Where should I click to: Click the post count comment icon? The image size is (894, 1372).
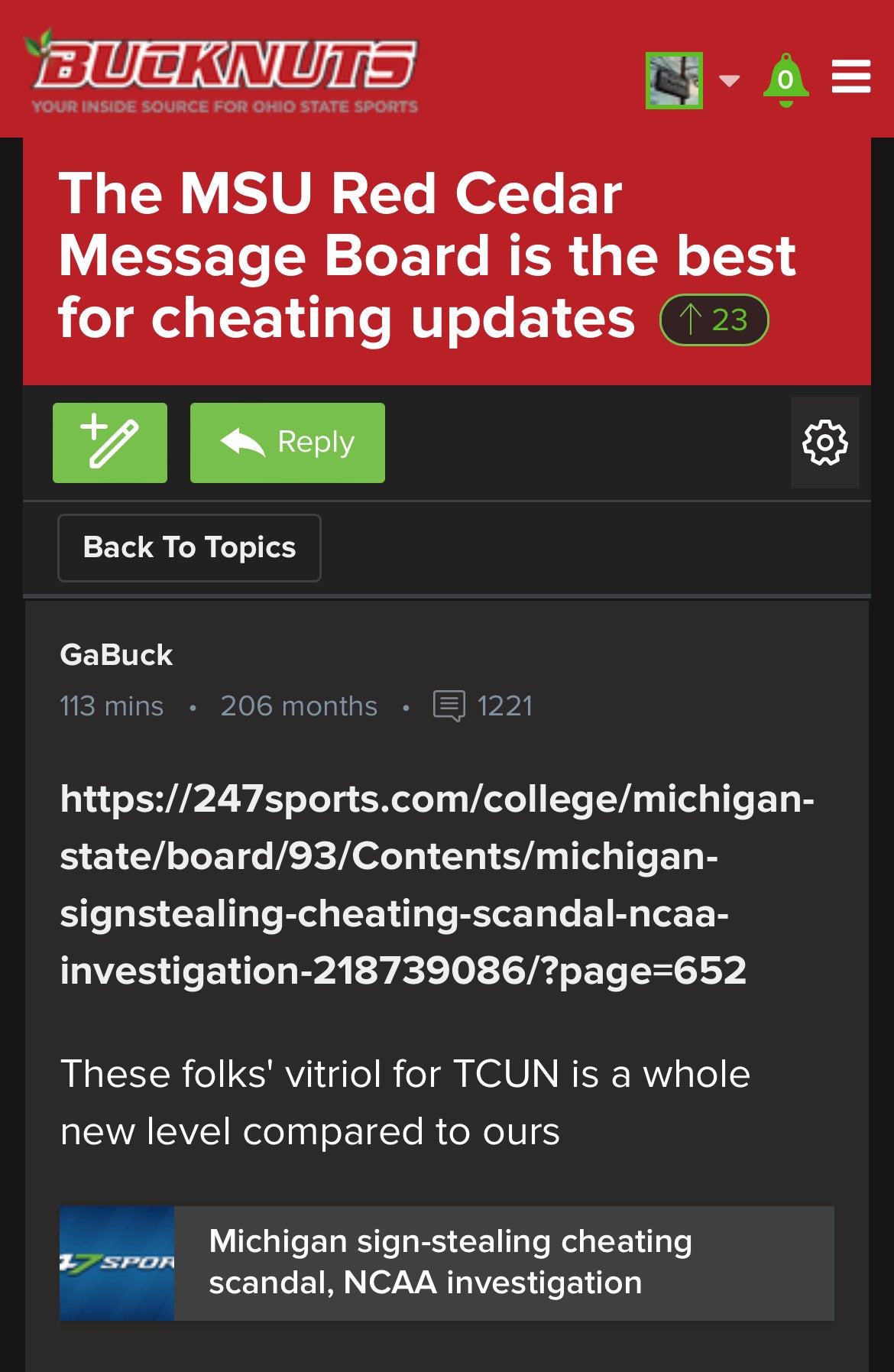tap(449, 705)
